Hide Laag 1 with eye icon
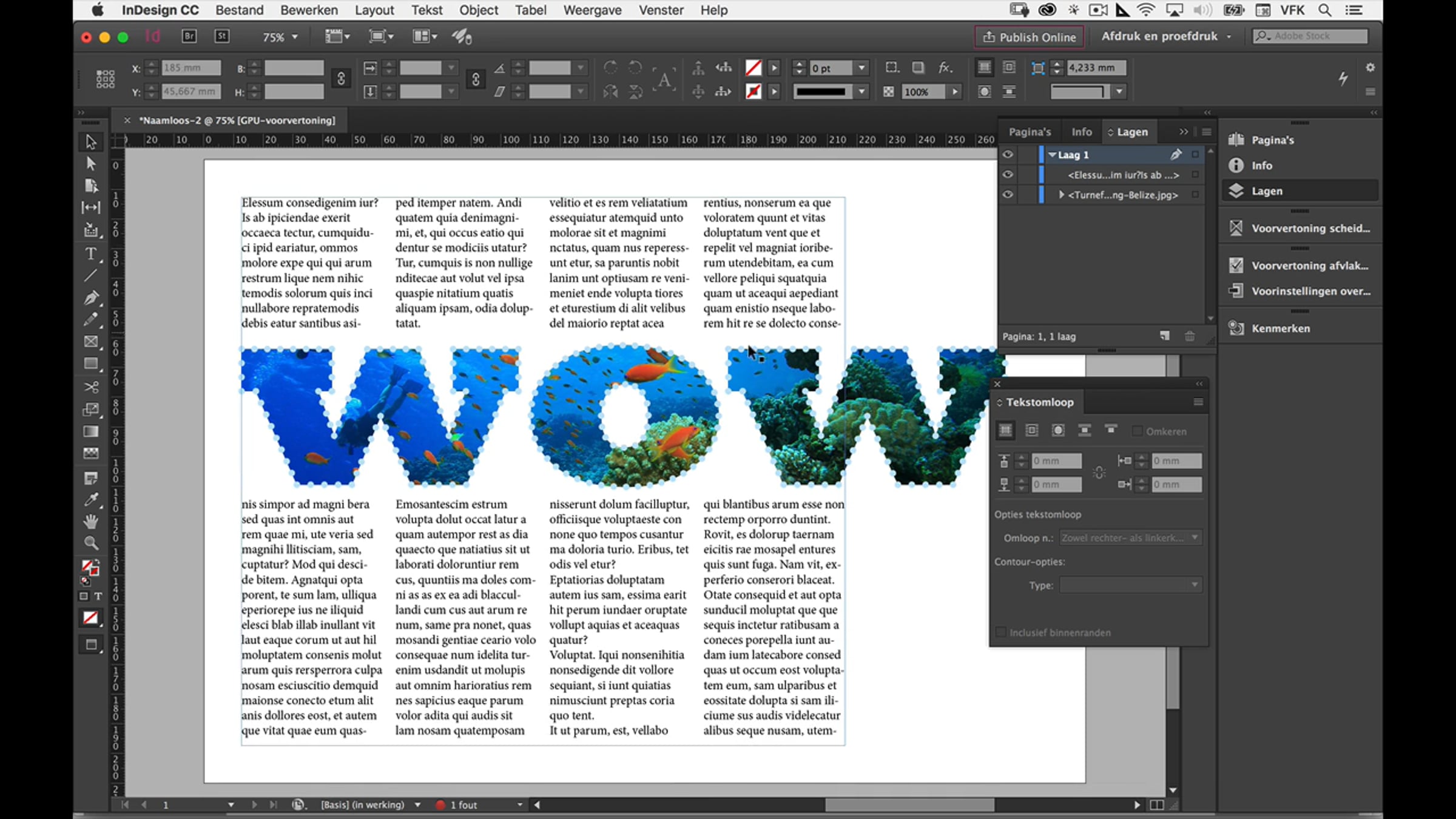Screen dimensions: 1456x819 [1008, 155]
